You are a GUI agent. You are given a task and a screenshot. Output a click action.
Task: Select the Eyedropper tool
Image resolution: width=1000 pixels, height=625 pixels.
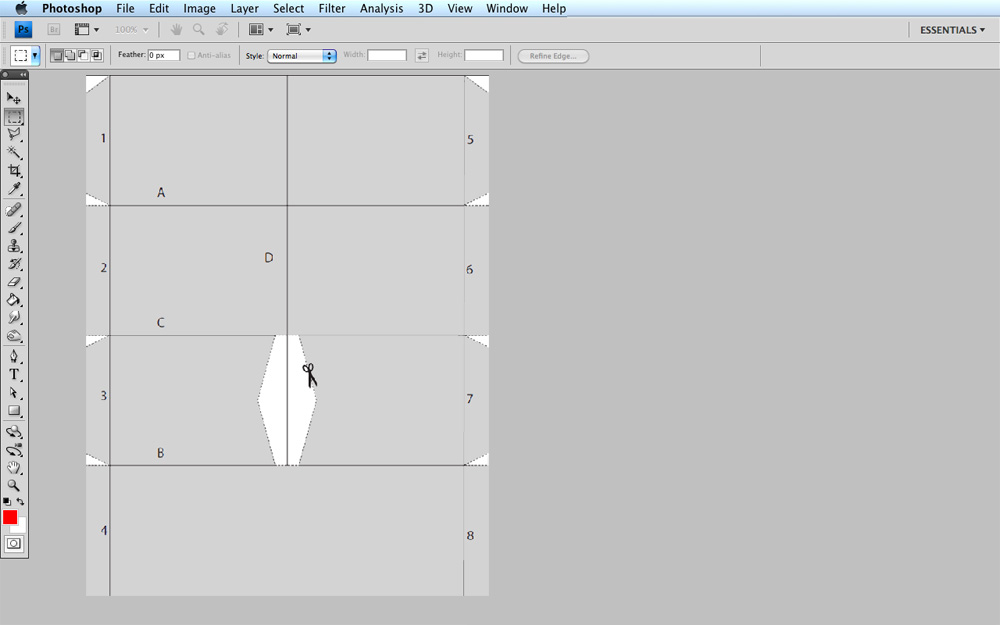click(14, 189)
